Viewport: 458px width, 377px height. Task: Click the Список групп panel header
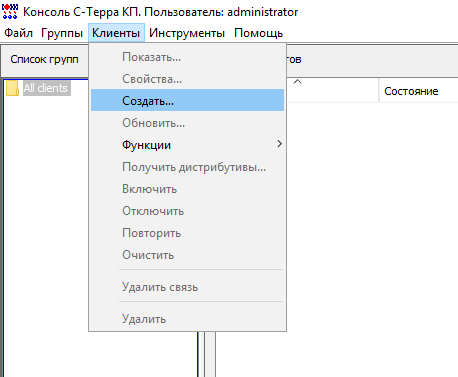pyautogui.click(x=44, y=59)
